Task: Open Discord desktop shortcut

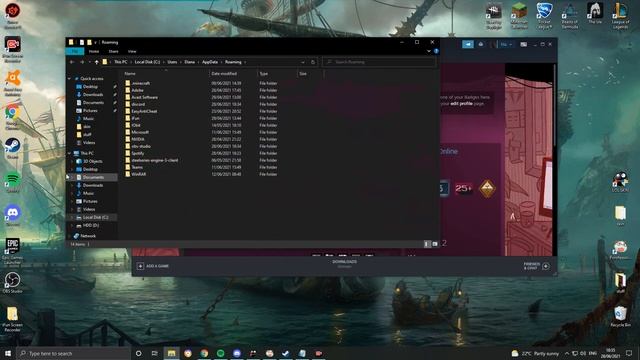Action: pyautogui.click(x=13, y=216)
